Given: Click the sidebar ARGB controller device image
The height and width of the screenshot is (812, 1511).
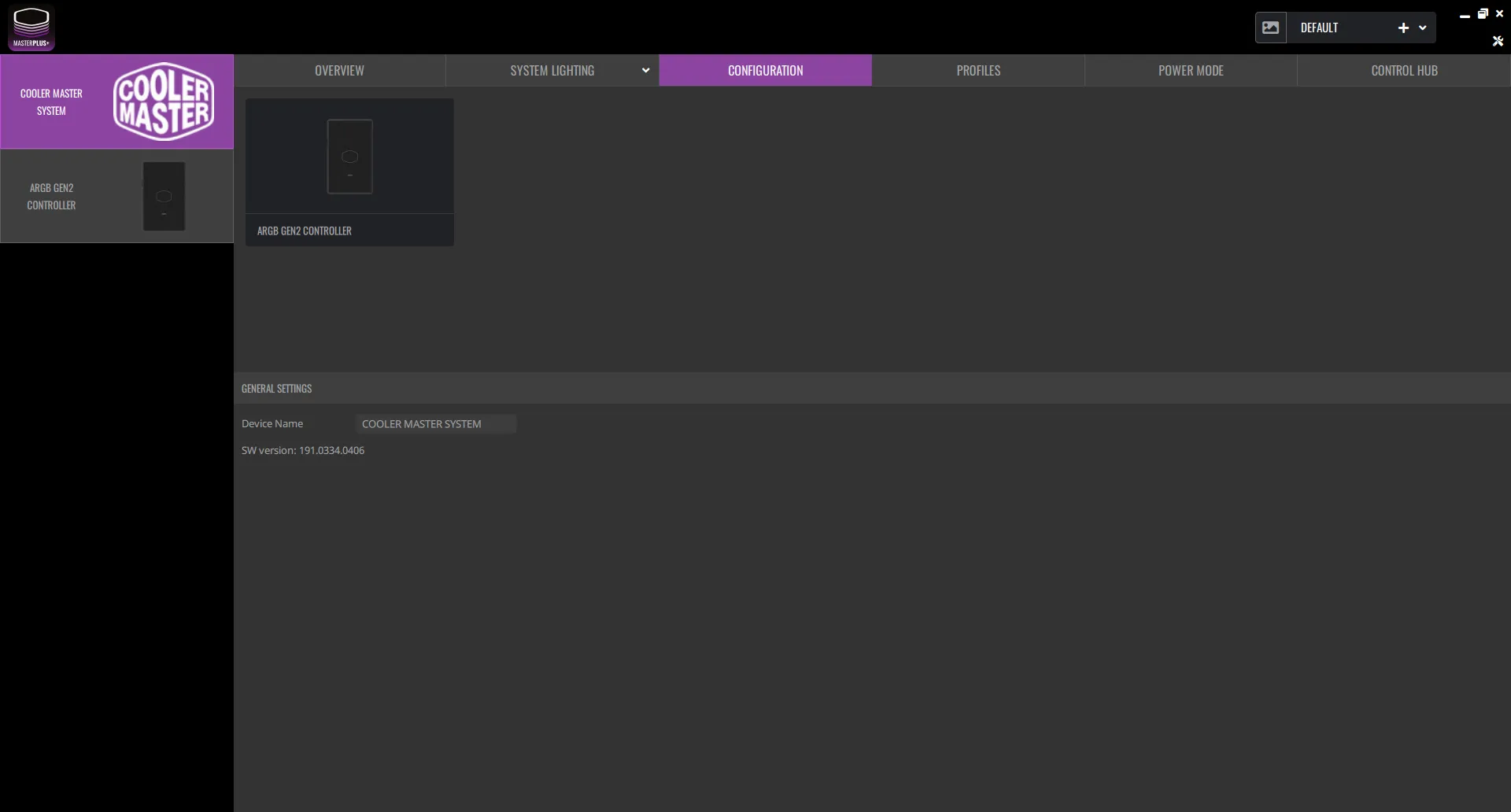Looking at the screenshot, I should (164, 197).
